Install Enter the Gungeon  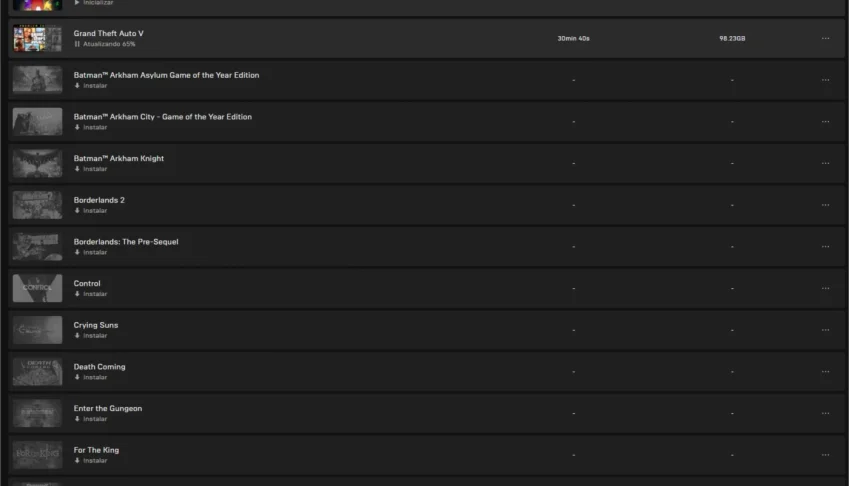tap(90, 419)
